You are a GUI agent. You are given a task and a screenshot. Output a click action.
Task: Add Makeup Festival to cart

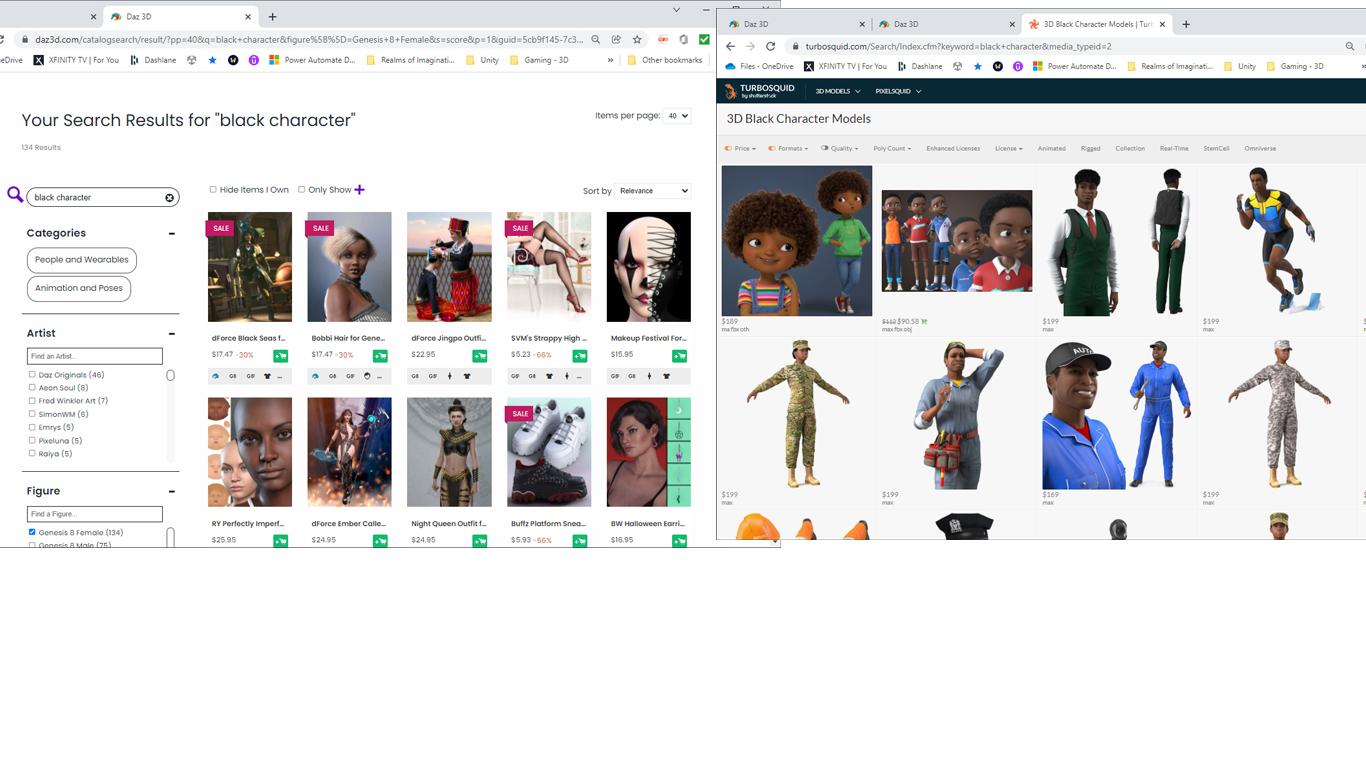click(x=680, y=356)
